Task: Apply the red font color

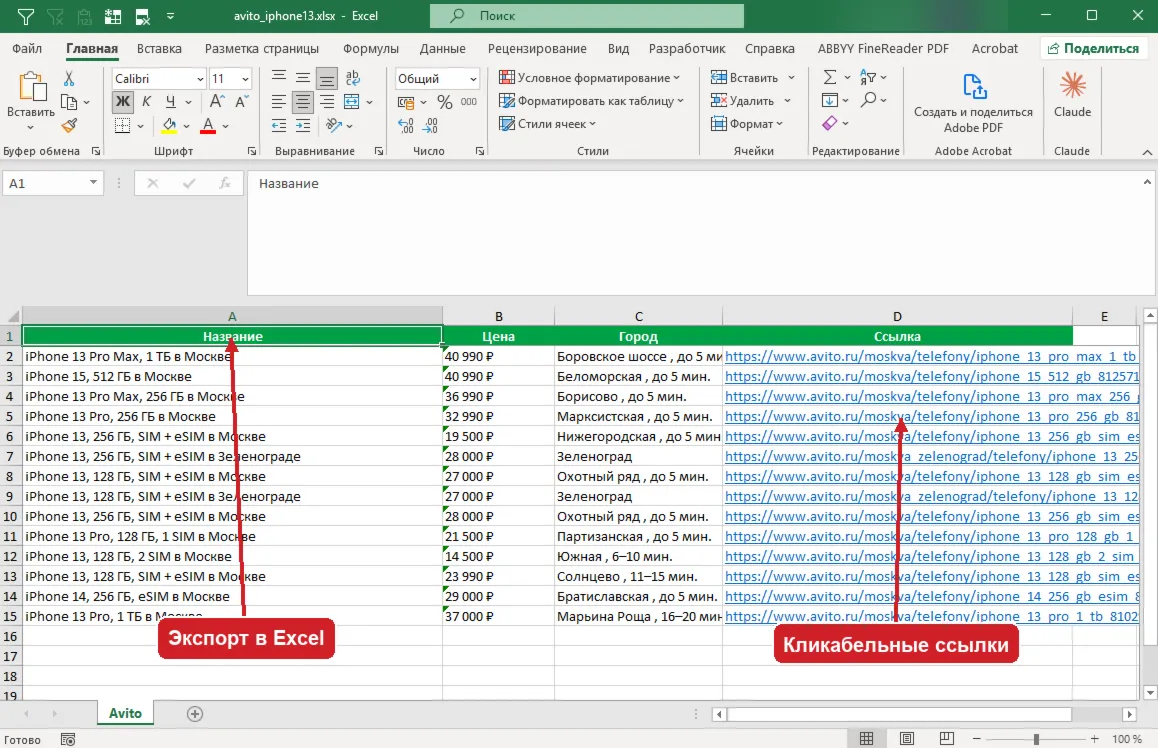Action: (x=208, y=126)
